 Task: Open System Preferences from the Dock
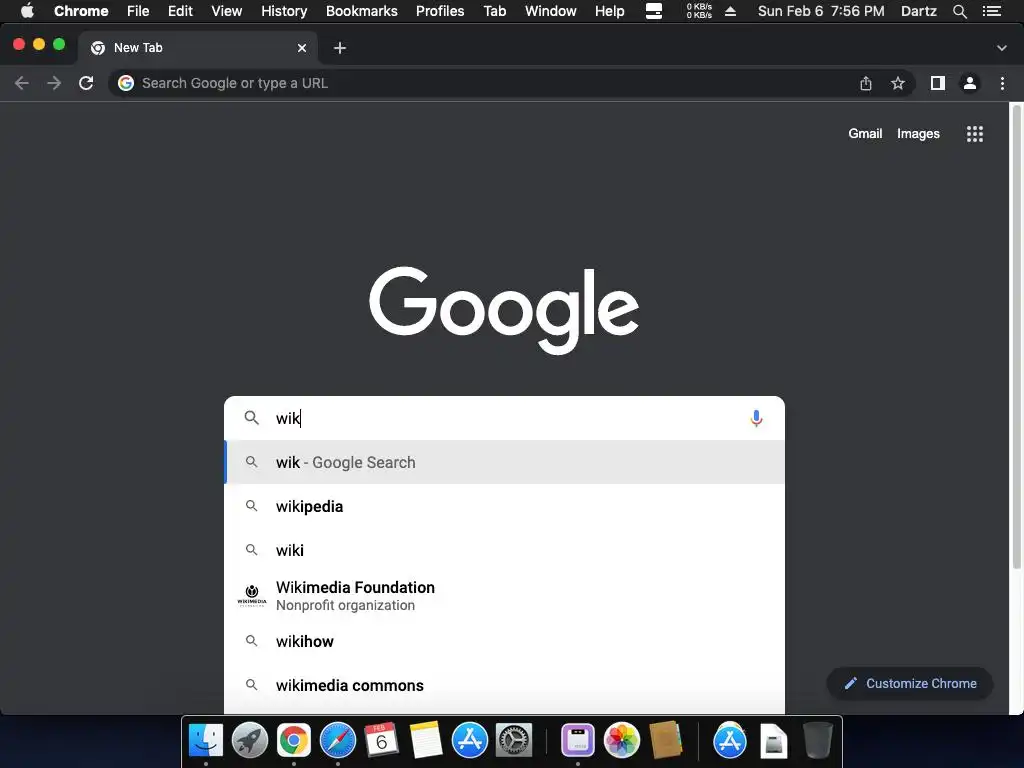514,741
